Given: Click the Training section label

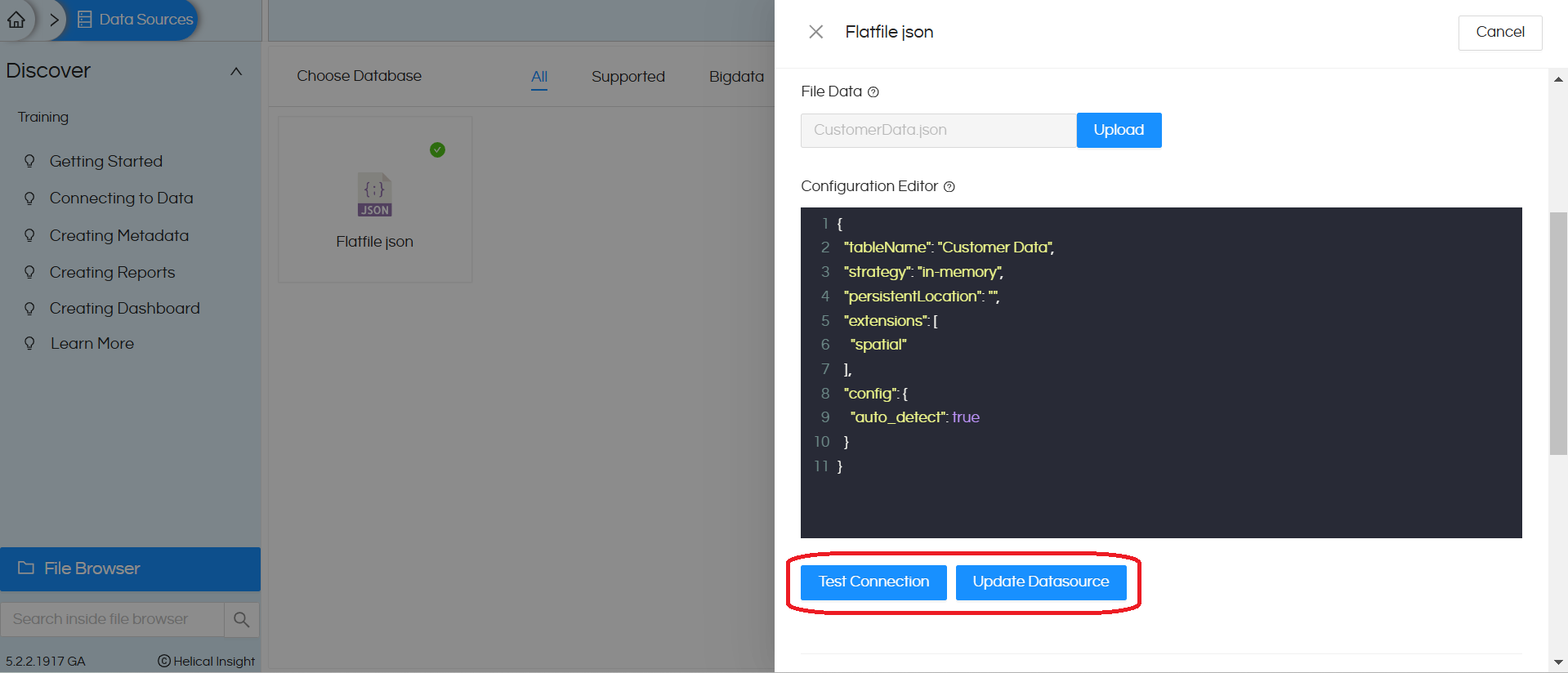Looking at the screenshot, I should (x=43, y=117).
